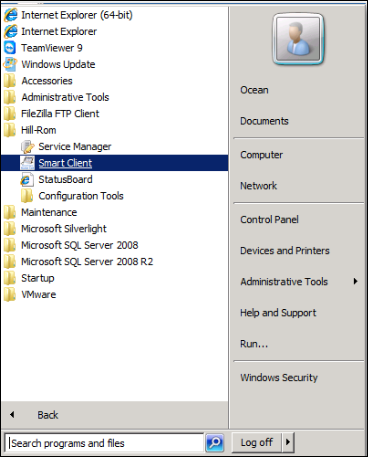This screenshot has width=368, height=457.
Task: Open the Ocean user folder
Action: [254, 90]
